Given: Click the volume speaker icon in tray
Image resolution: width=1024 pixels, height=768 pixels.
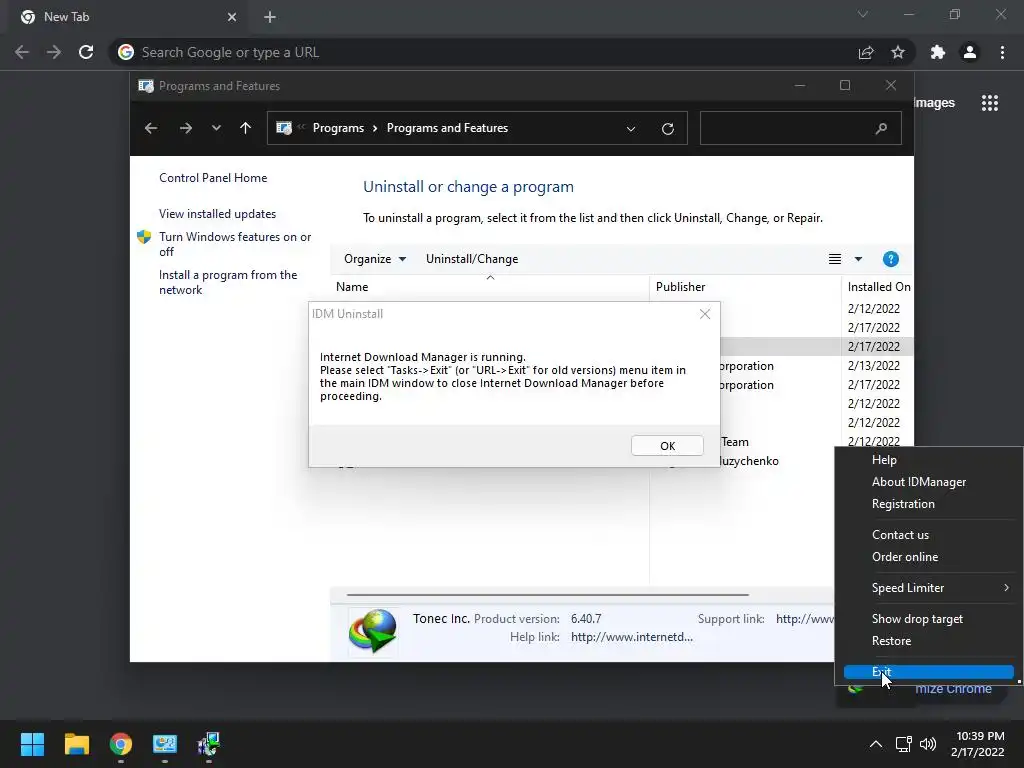Looking at the screenshot, I should pos(927,744).
